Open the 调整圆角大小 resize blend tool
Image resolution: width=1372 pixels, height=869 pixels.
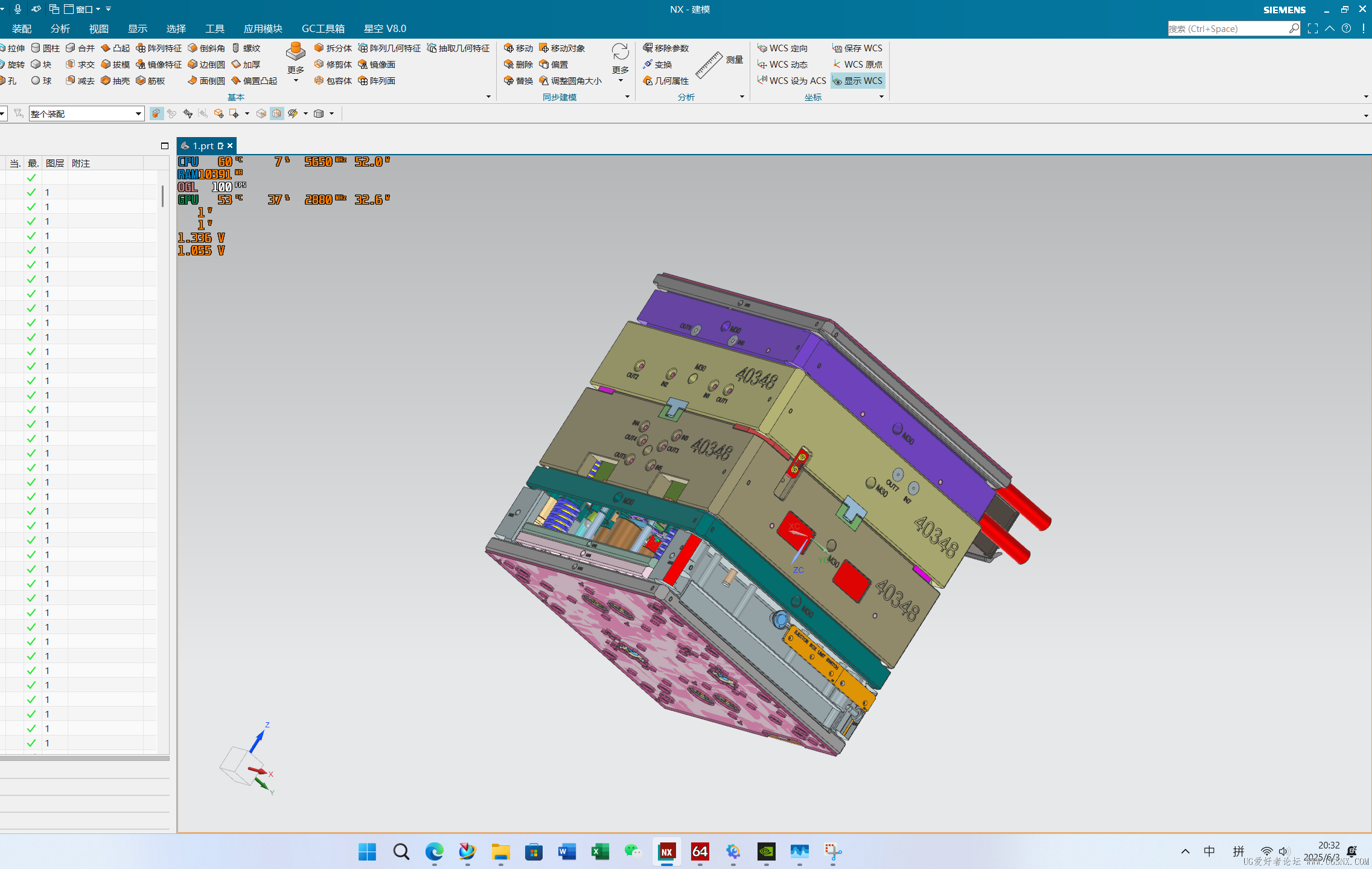(570, 81)
